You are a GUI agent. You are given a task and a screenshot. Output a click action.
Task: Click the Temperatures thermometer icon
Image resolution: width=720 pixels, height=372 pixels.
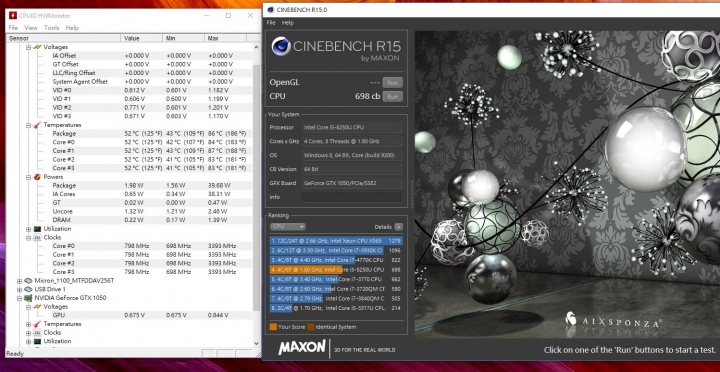tap(37, 125)
